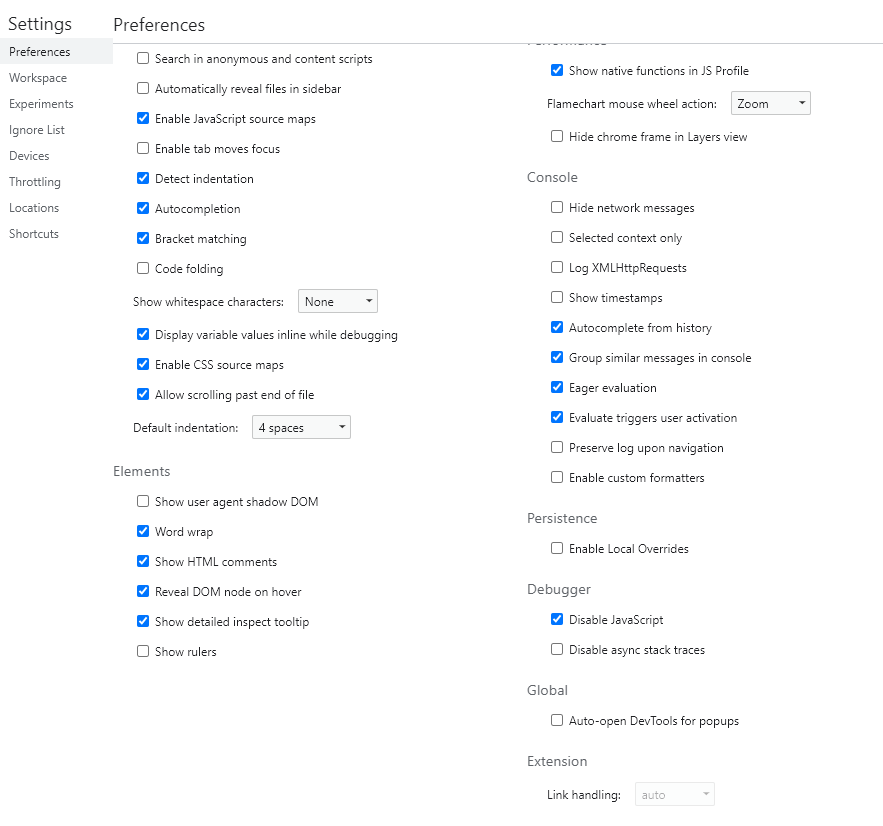Open the Show whitespace characters dropdown
883x826 pixels.
pos(338,301)
